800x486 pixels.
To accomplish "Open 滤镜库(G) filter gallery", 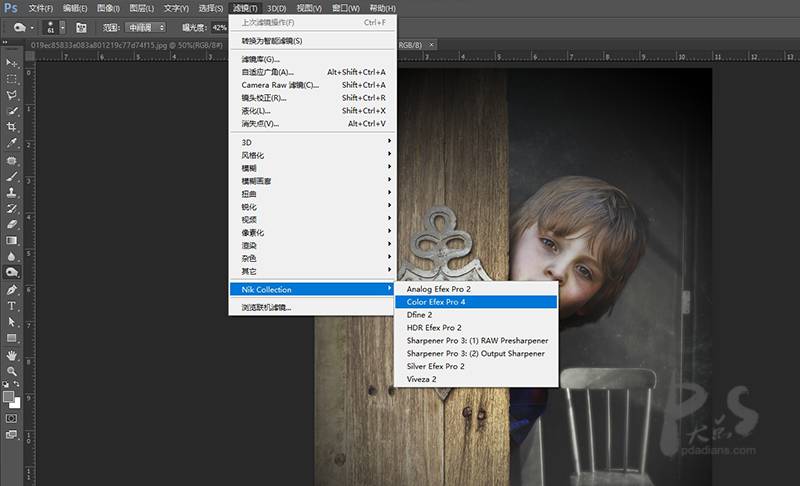I will pos(312,59).
